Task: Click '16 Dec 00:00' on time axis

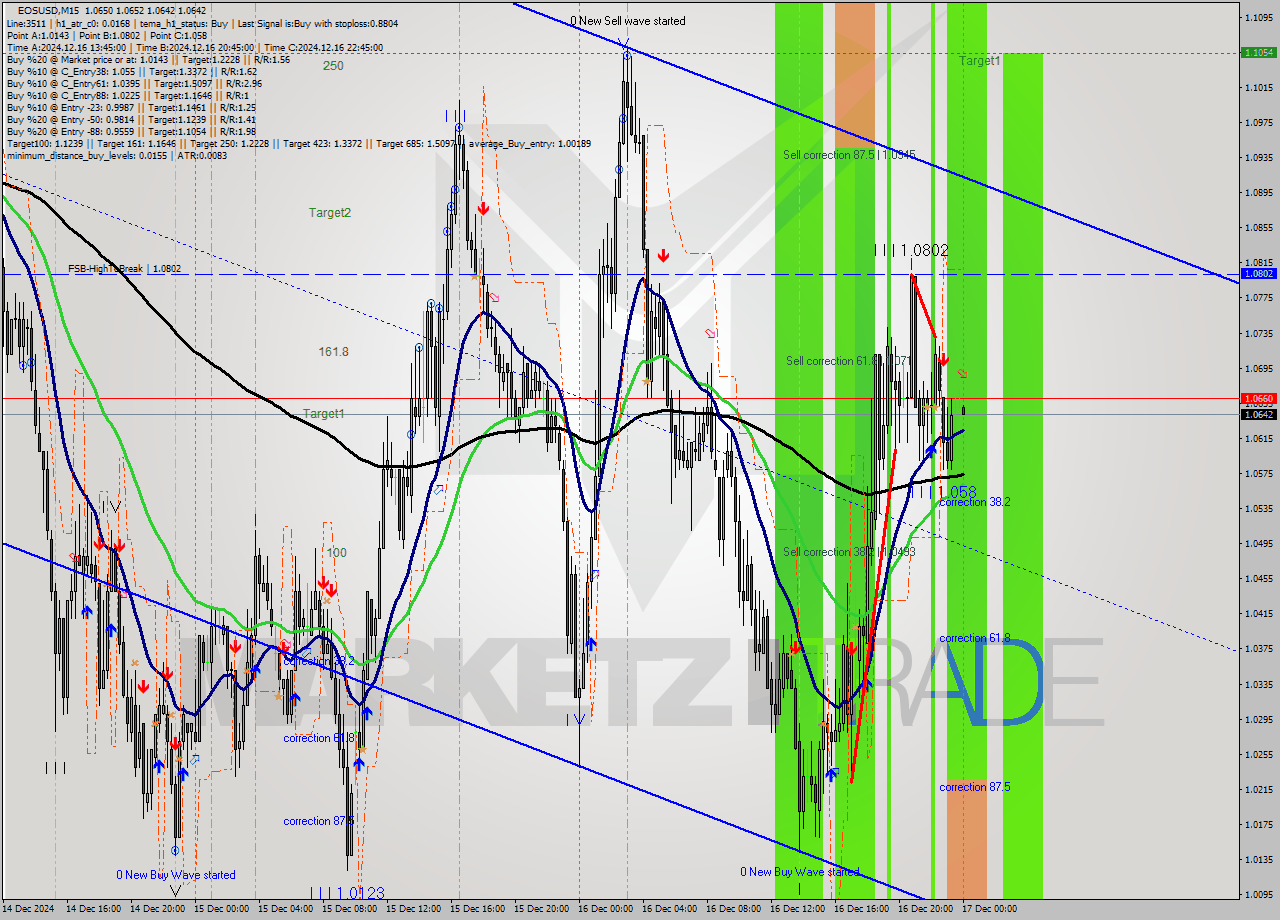Action: tap(605, 909)
